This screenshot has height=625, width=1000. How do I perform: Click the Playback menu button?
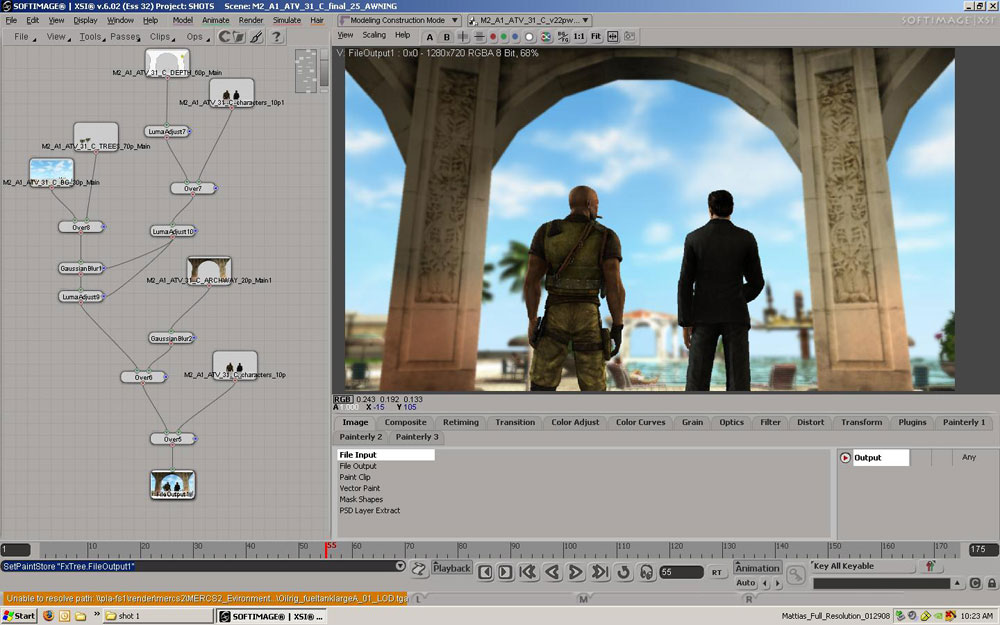point(452,568)
